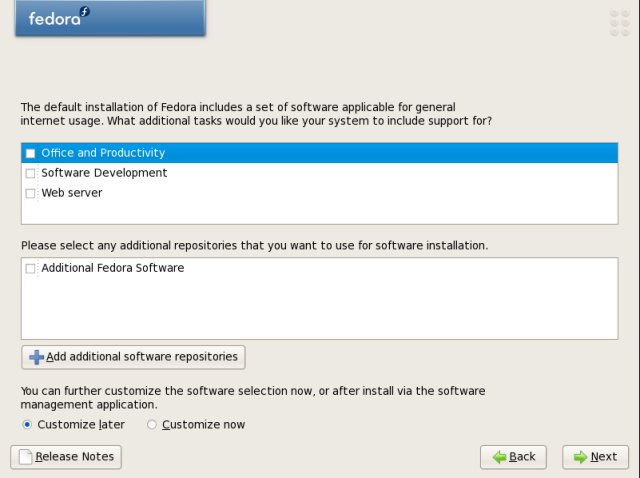
Task: Enable the Additional Fedora Software repository checkbox
Action: (30, 268)
